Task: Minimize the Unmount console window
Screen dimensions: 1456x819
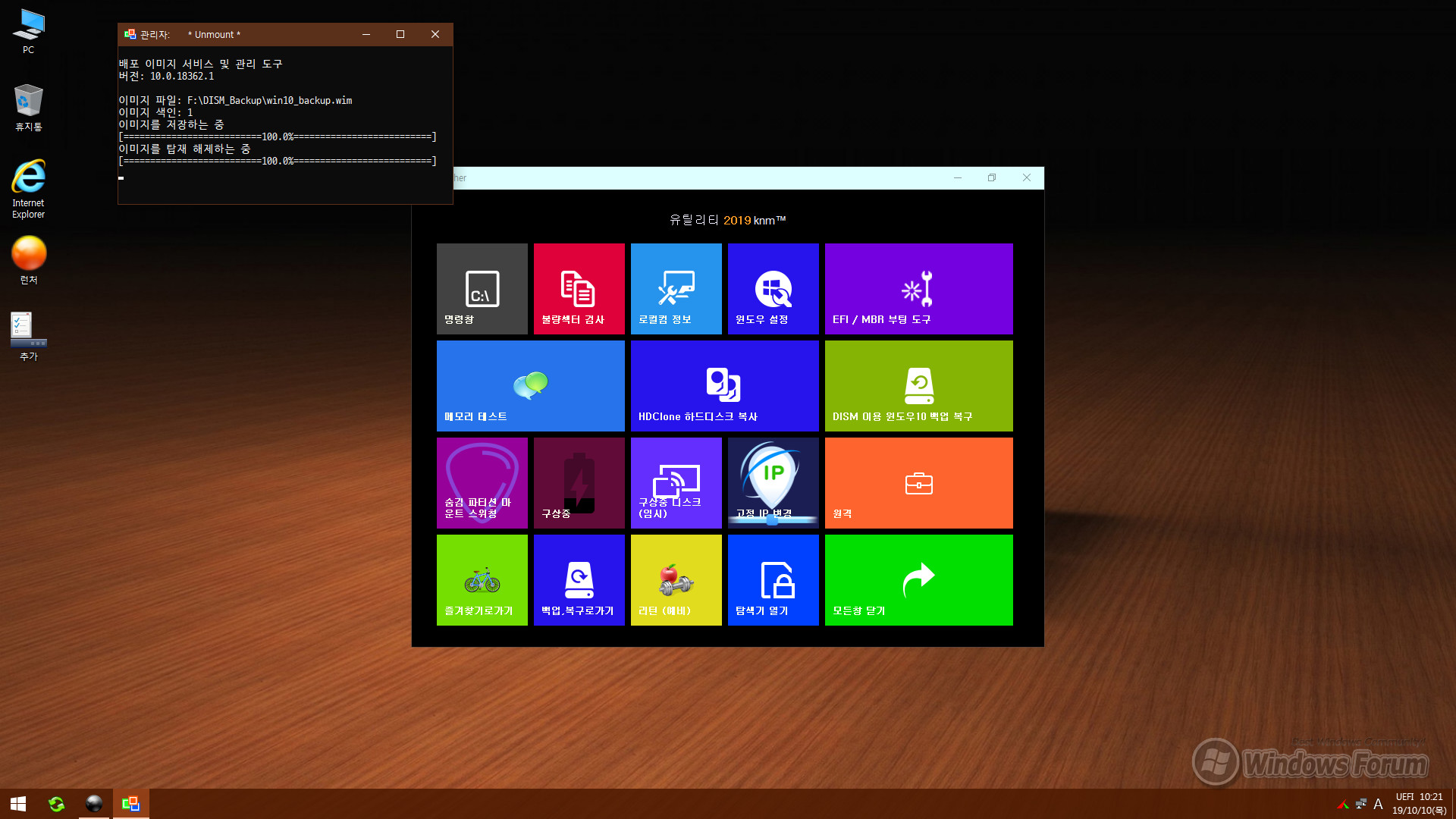Action: point(366,34)
